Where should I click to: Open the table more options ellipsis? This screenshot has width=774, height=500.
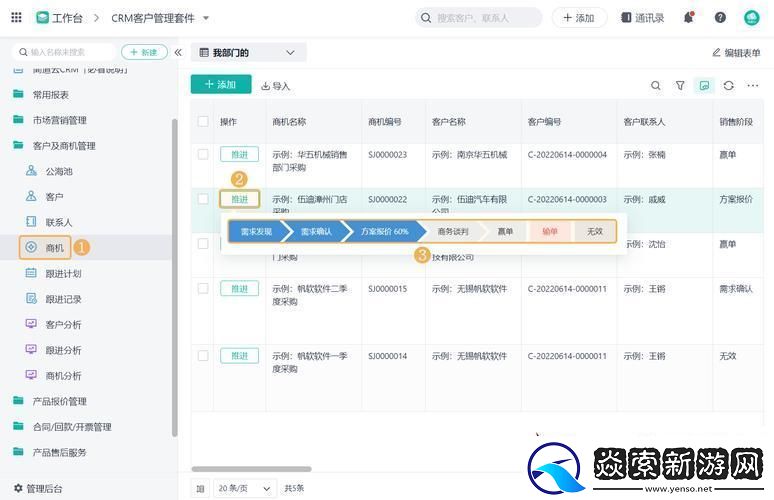(x=752, y=85)
